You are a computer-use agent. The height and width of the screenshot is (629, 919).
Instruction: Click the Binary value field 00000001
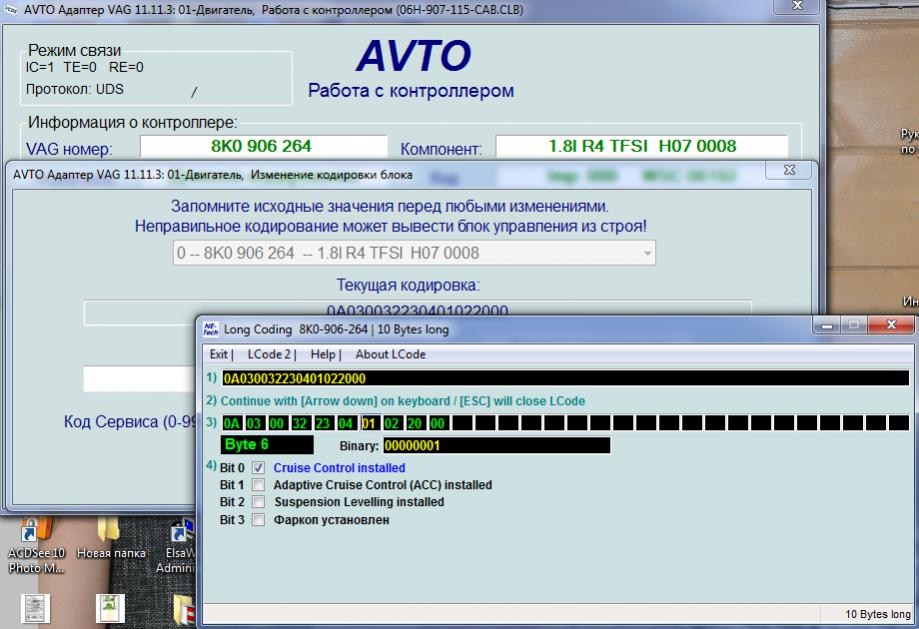[x=496, y=446]
